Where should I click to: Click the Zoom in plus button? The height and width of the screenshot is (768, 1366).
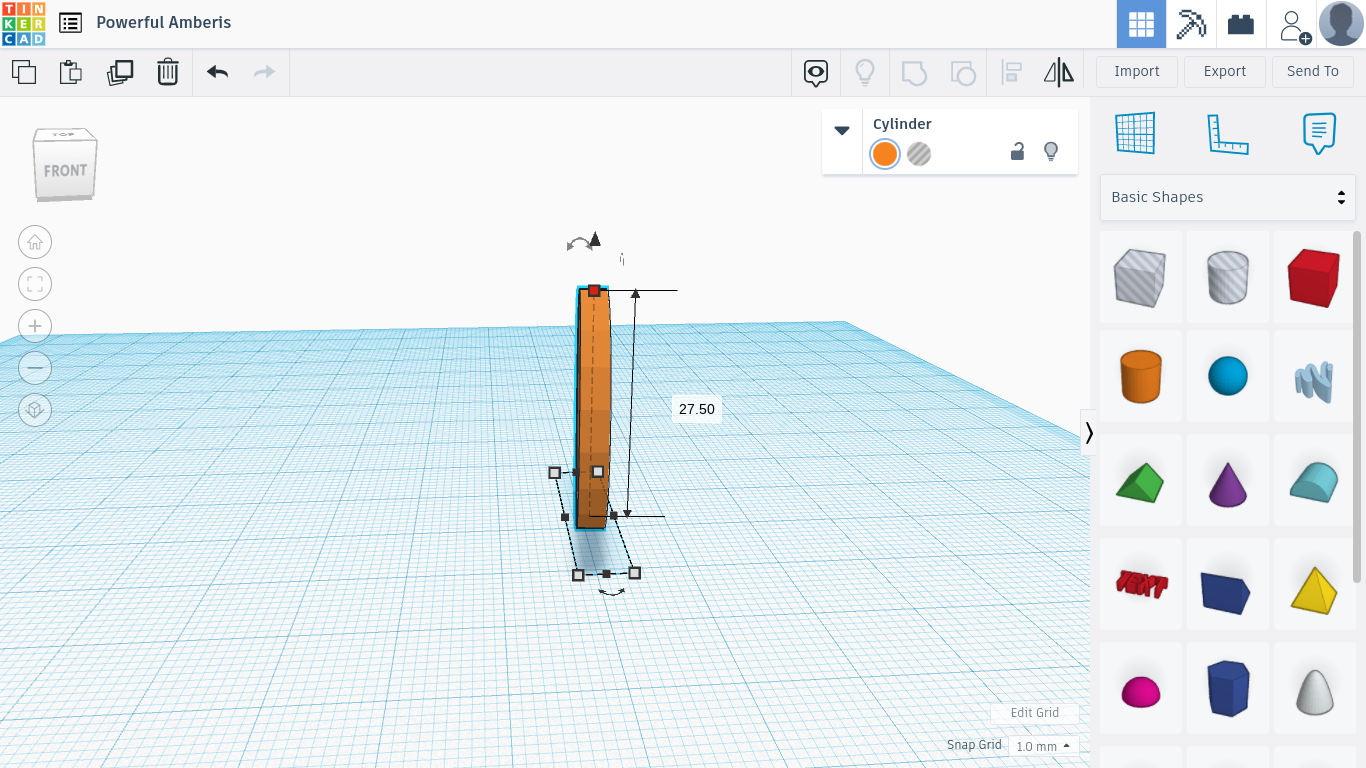click(x=35, y=326)
